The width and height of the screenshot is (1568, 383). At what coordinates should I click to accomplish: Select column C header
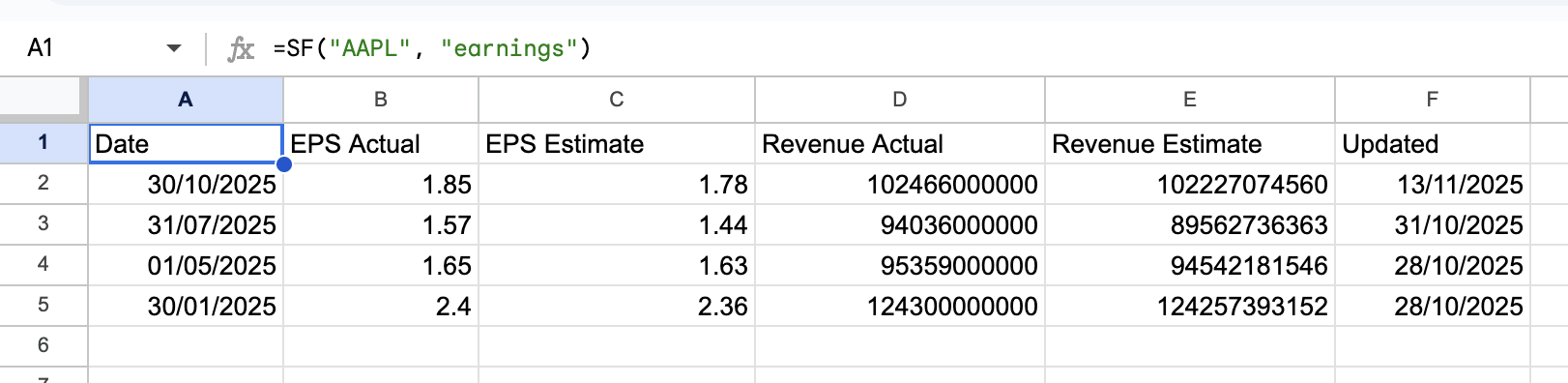pyautogui.click(x=617, y=100)
